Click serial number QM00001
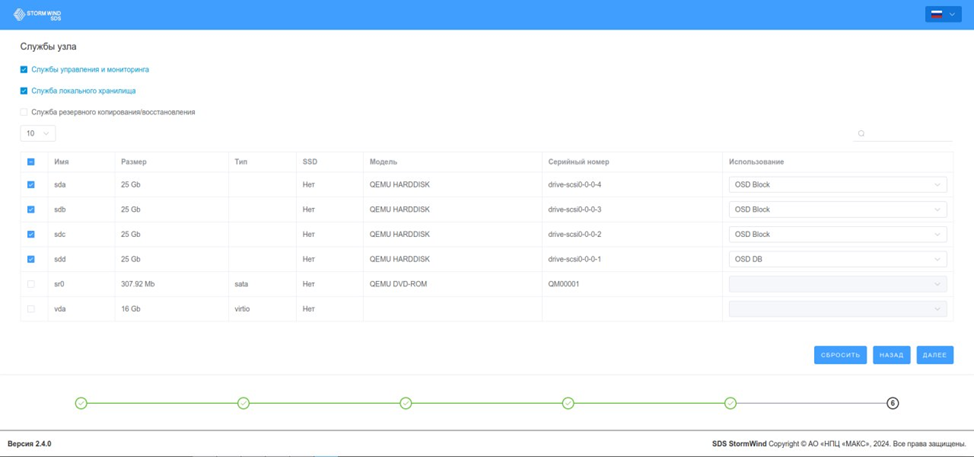The height and width of the screenshot is (457, 974). click(x=564, y=284)
